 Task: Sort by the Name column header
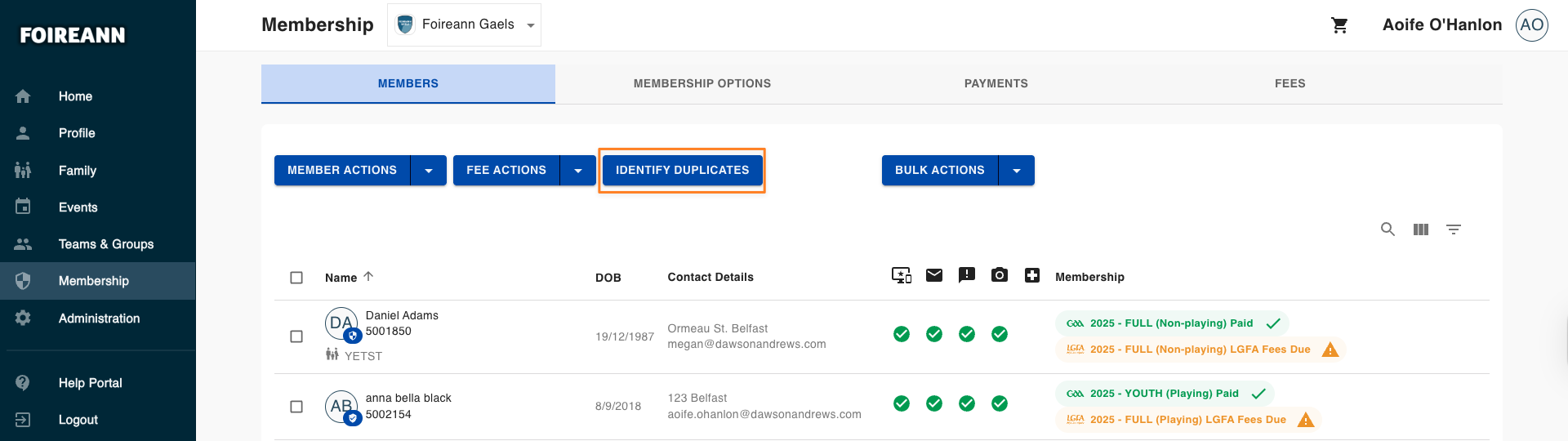[341, 278]
